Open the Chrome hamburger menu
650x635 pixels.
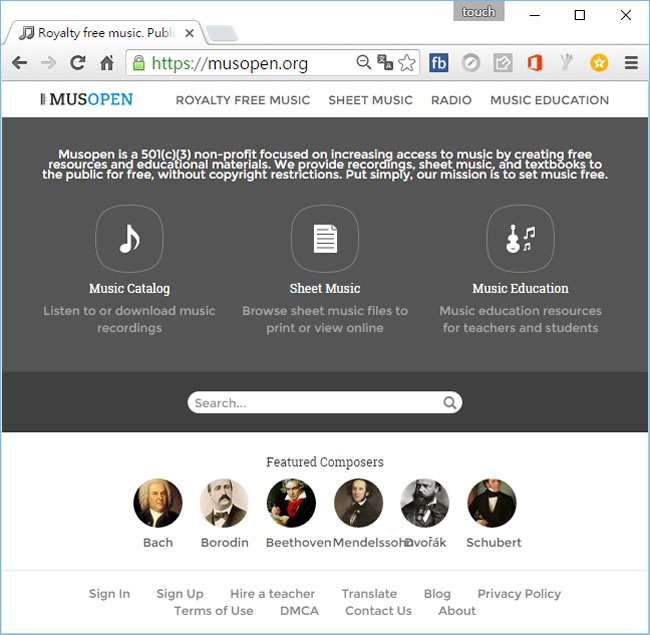pos(631,63)
